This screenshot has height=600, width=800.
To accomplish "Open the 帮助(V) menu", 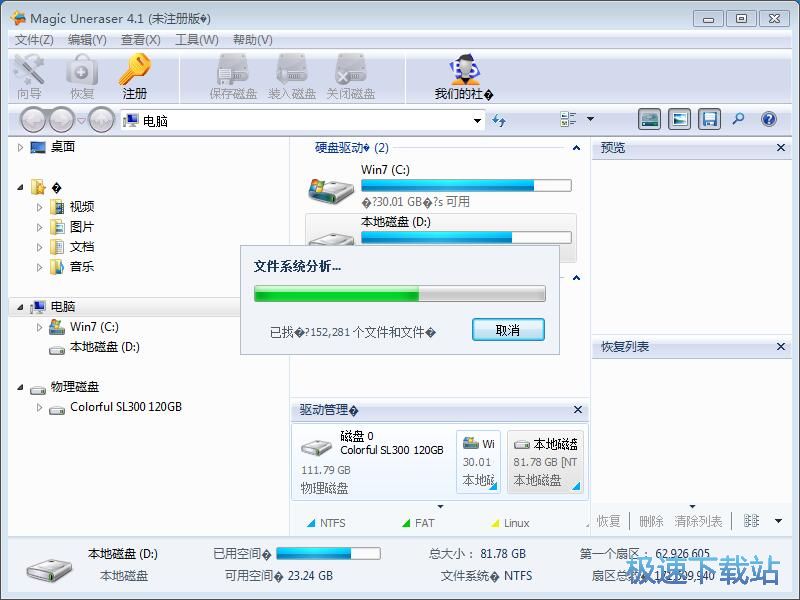I will [x=253, y=40].
